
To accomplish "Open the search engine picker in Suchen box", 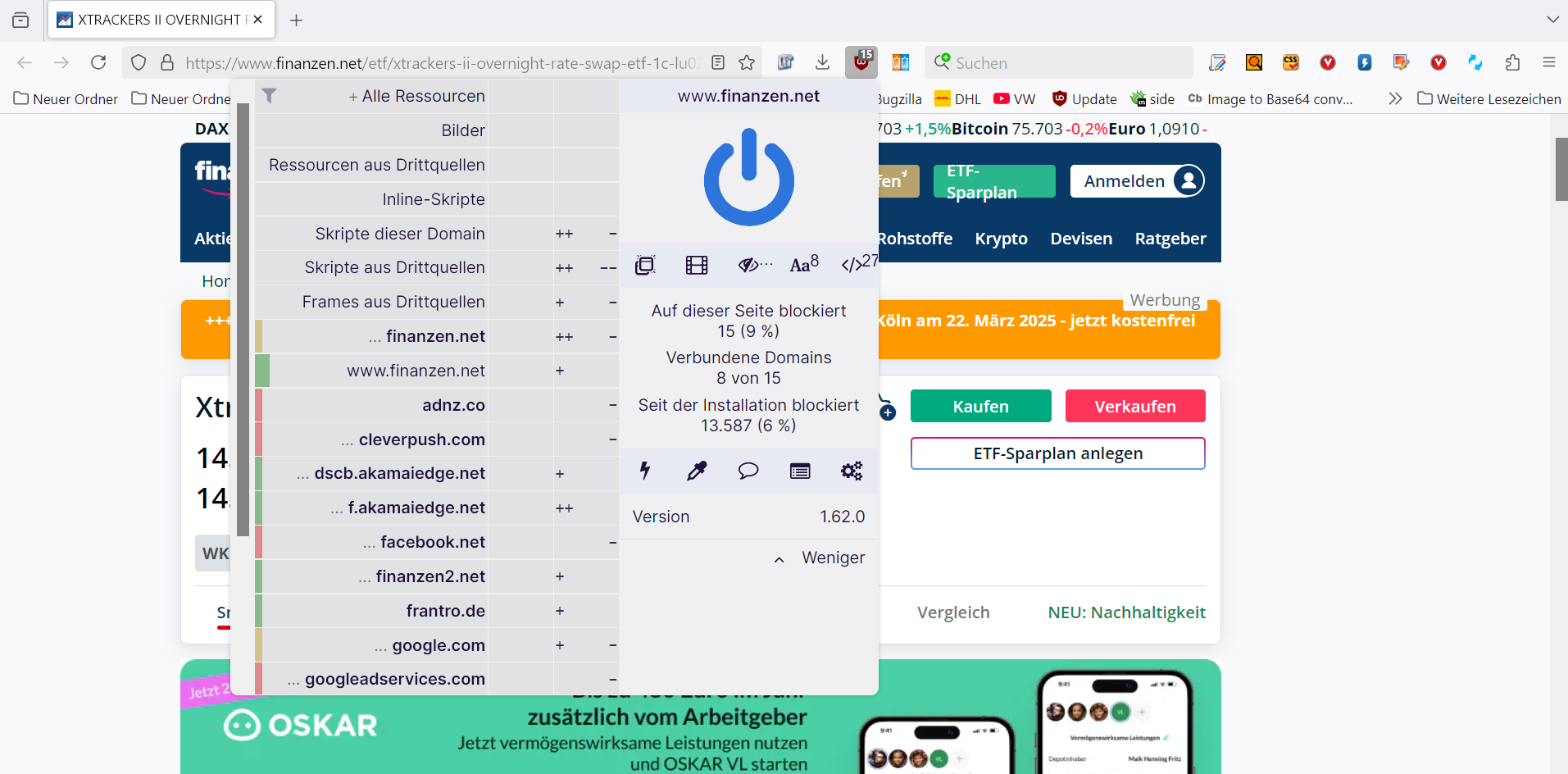I will (x=943, y=62).
